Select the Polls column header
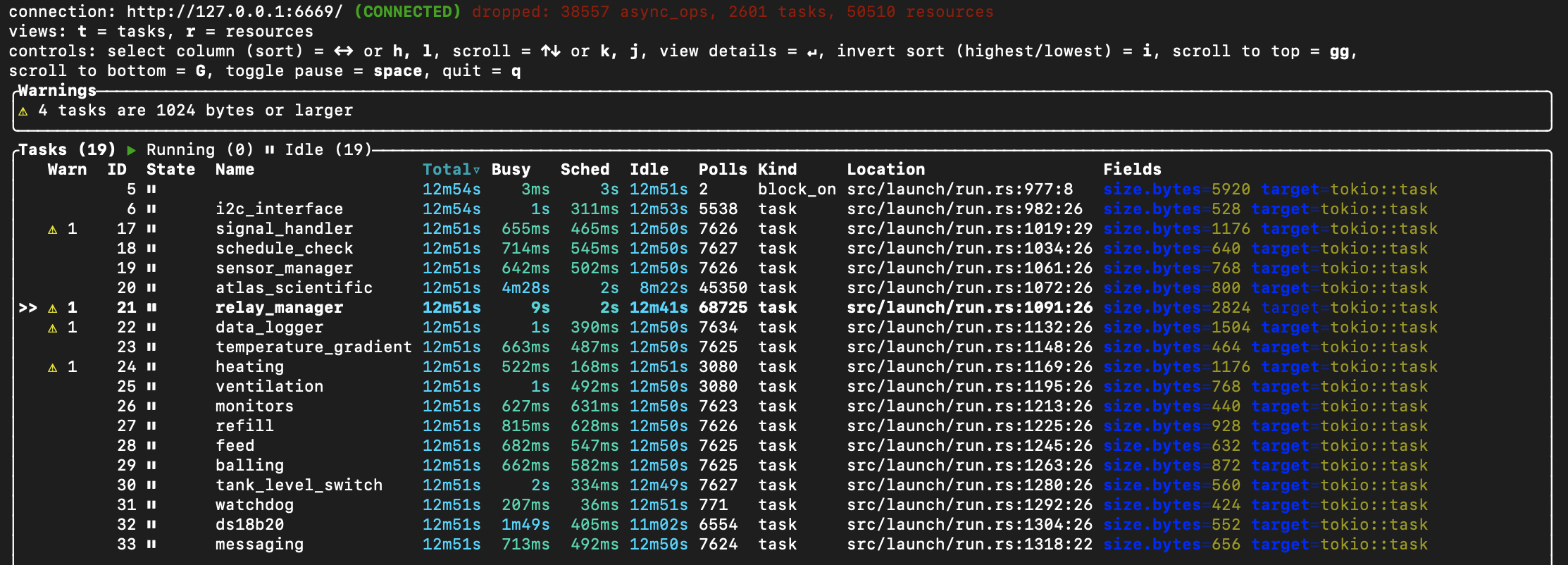Screen dimensions: 1568x565 pyautogui.click(x=723, y=170)
